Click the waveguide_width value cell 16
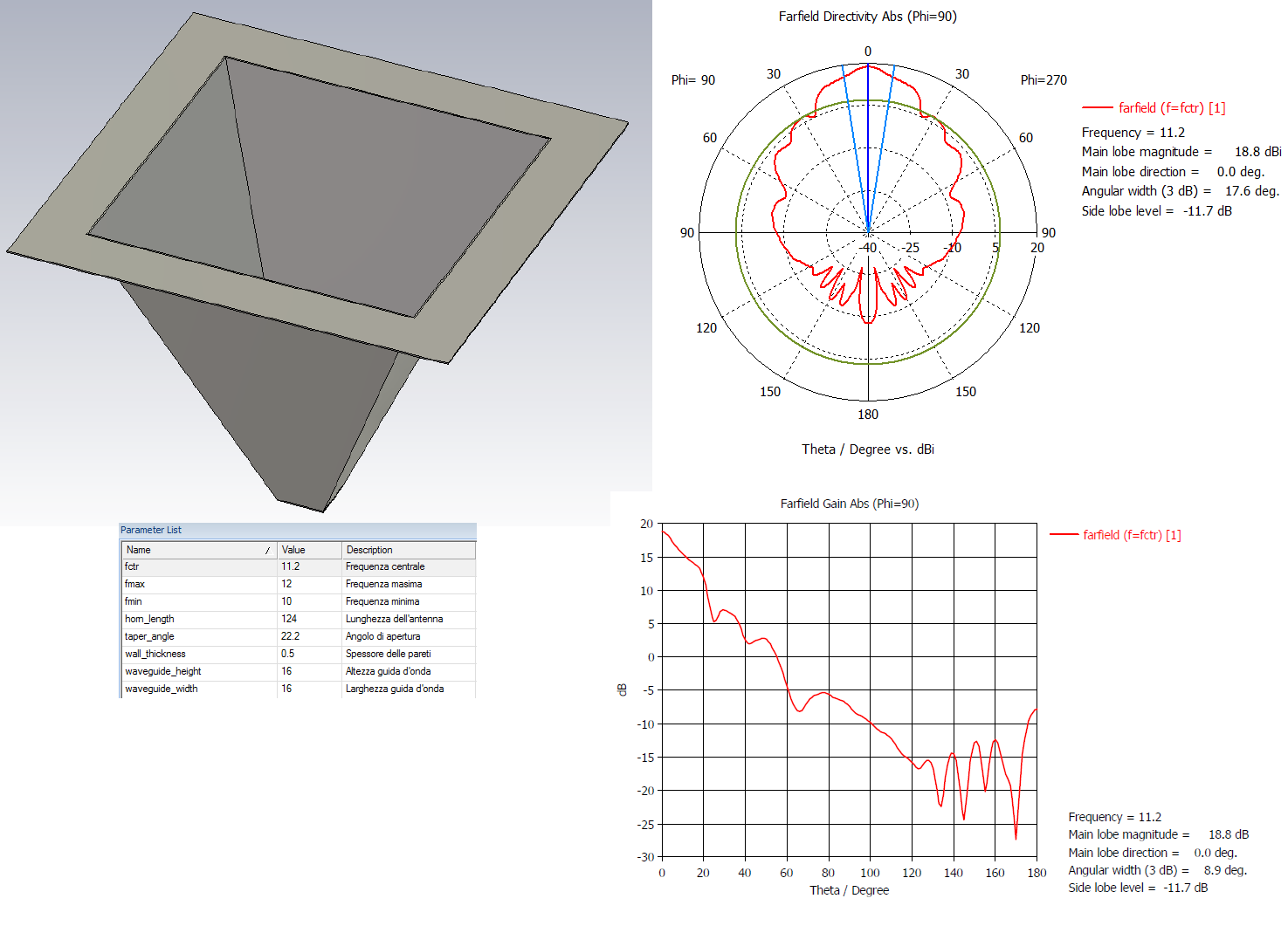Image resolution: width=1288 pixels, height=926 pixels. click(309, 689)
